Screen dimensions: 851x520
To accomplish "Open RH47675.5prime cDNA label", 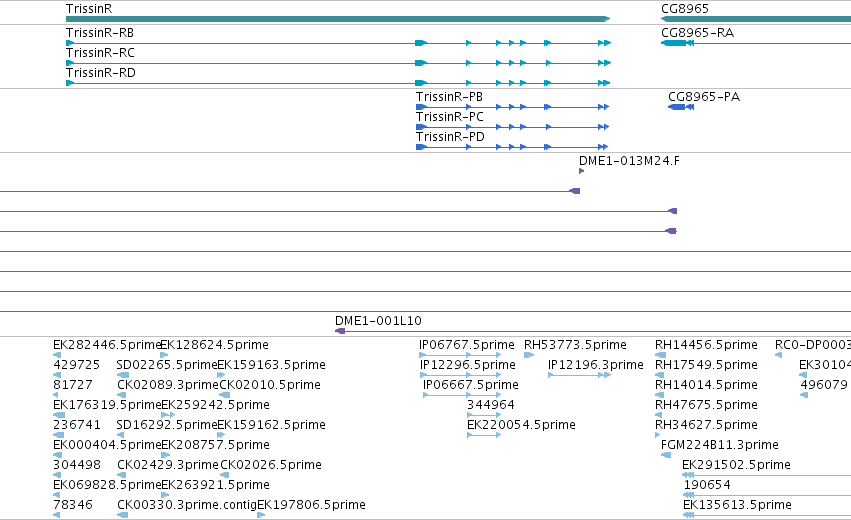I will point(706,405).
